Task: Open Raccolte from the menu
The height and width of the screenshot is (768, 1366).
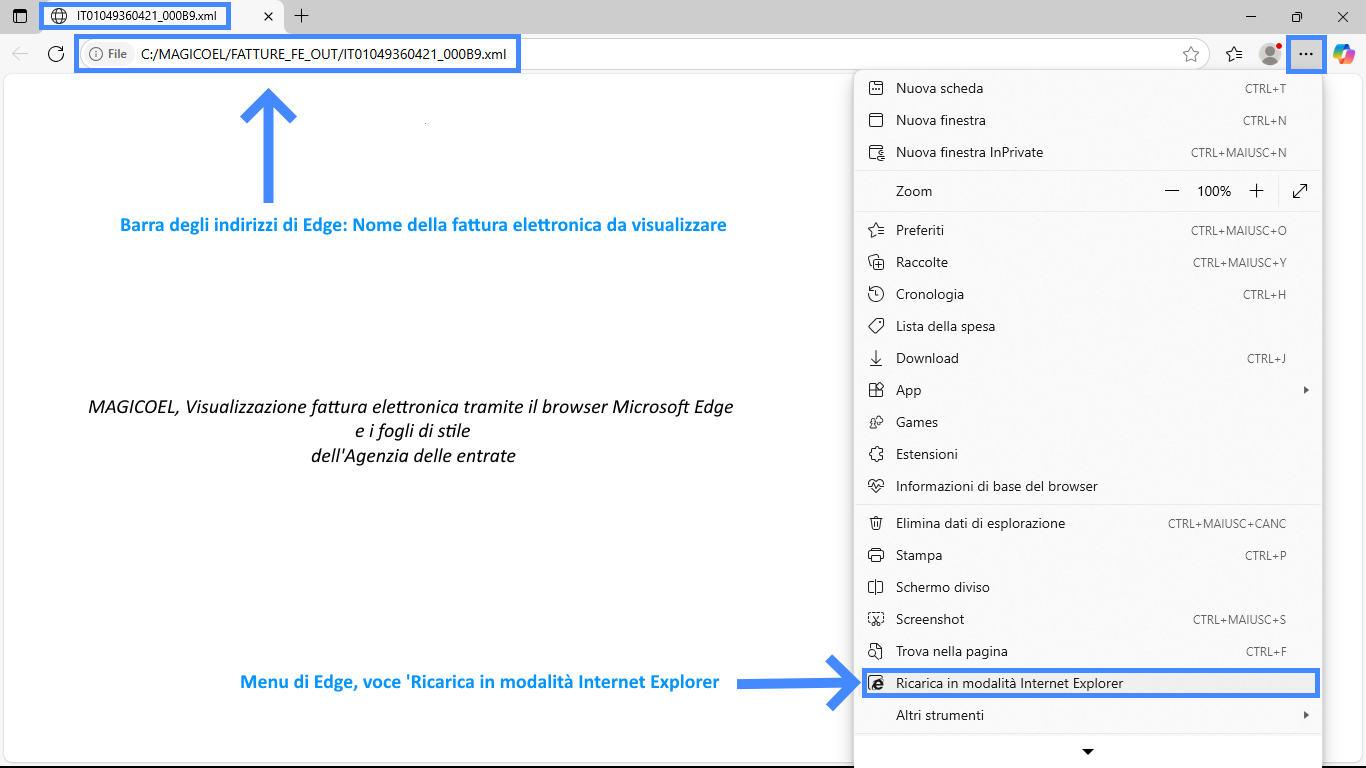Action: pos(1088,262)
